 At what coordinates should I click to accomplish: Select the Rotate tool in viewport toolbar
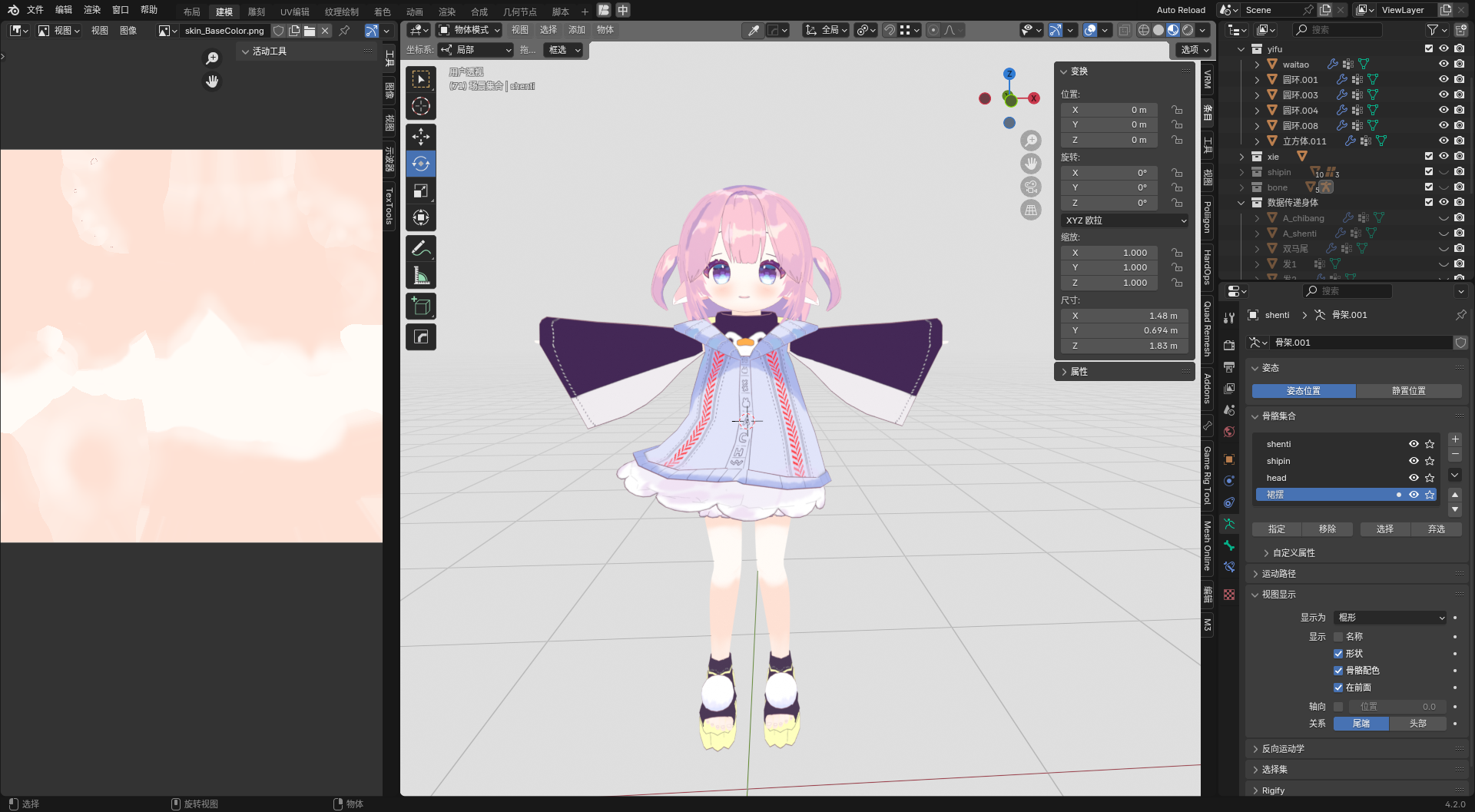coord(420,164)
